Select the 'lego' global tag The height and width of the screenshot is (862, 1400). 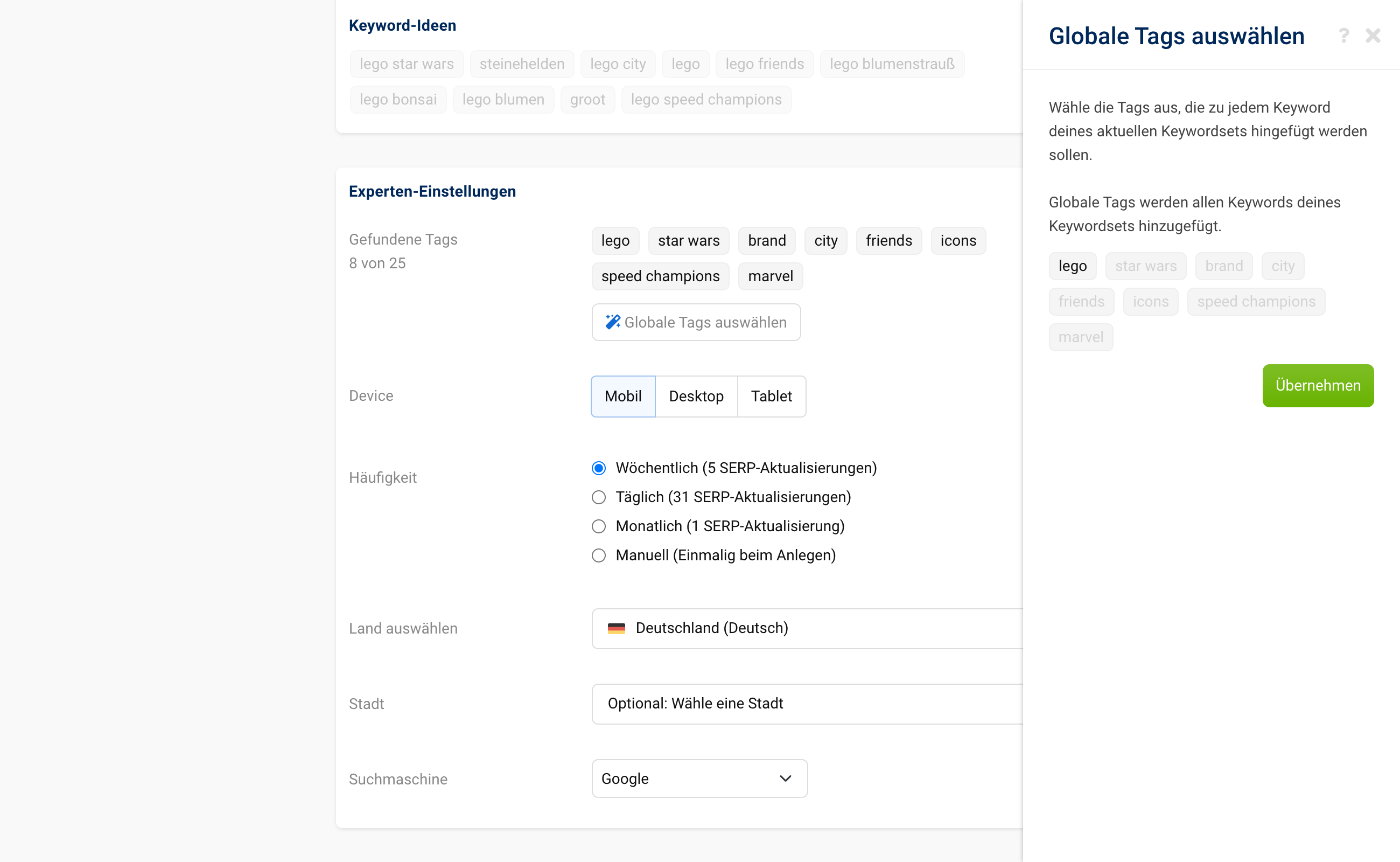[1073, 266]
